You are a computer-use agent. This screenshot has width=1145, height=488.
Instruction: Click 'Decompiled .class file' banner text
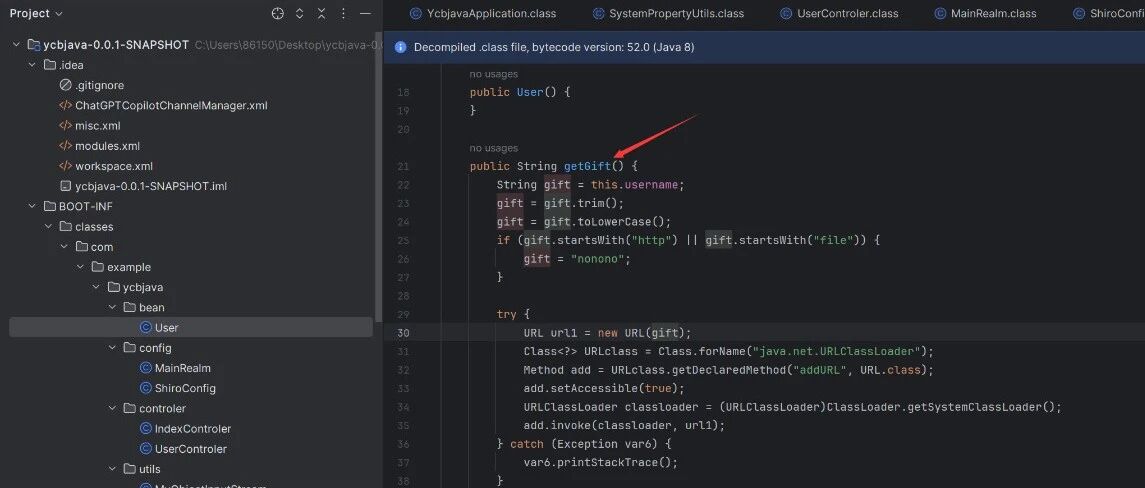(x=554, y=47)
